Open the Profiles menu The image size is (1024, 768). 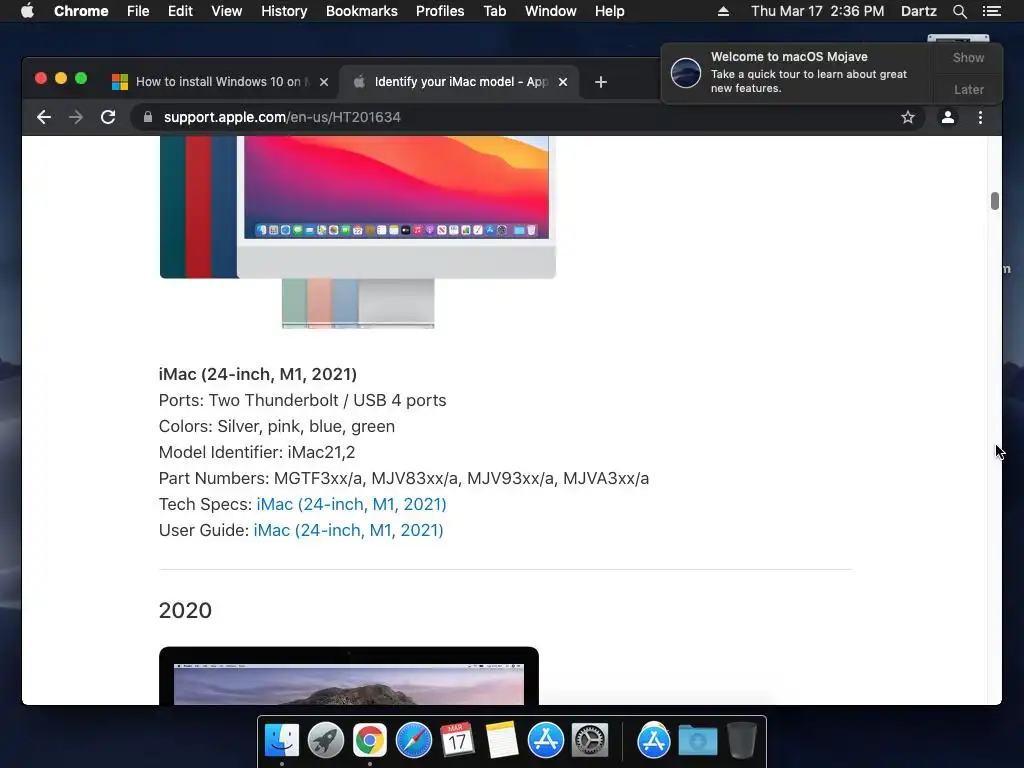tap(440, 11)
